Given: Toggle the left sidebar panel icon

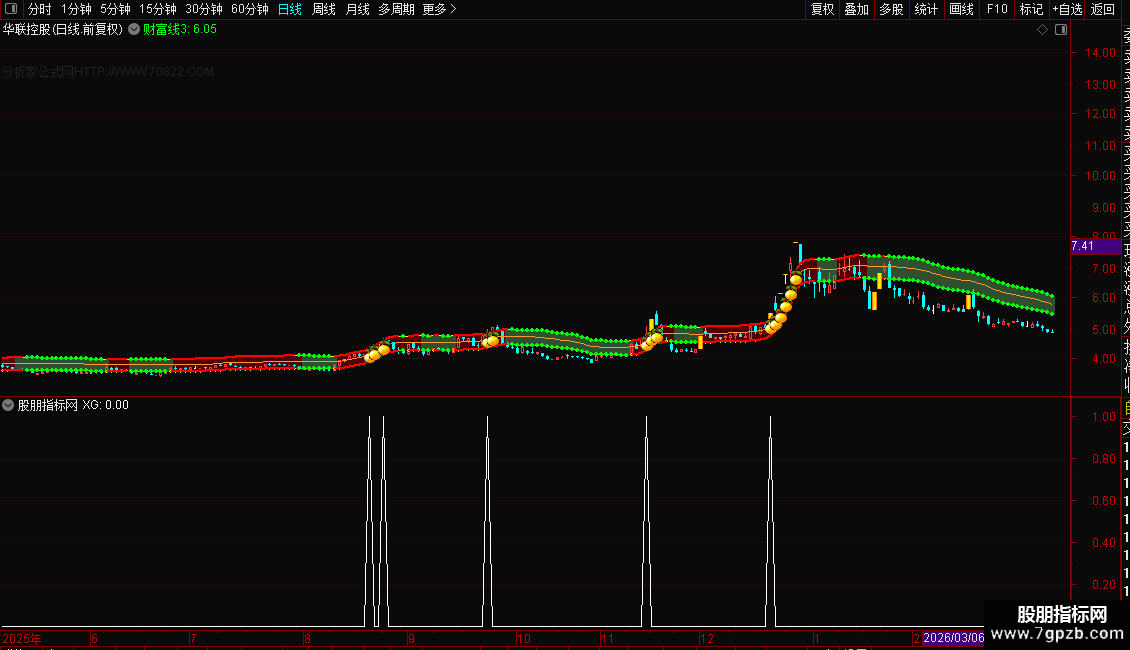Looking at the screenshot, I should pos(11,9).
